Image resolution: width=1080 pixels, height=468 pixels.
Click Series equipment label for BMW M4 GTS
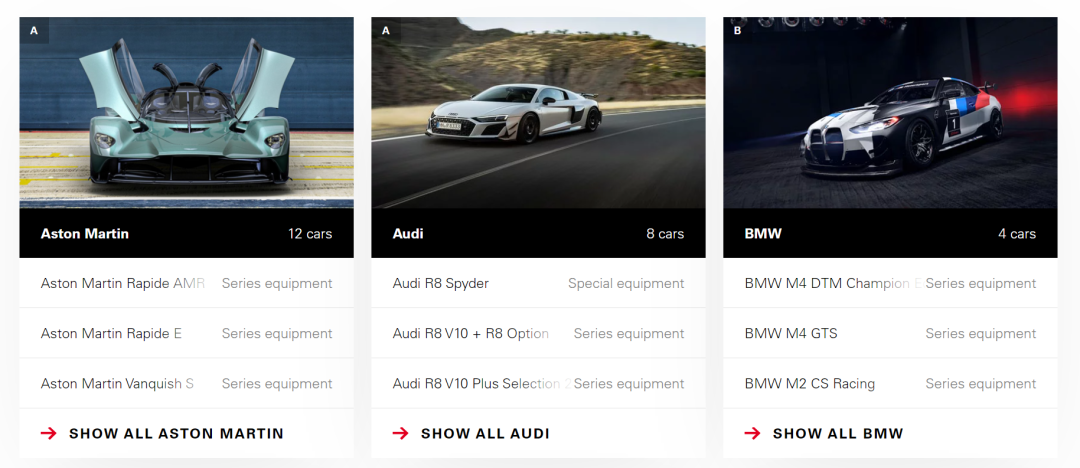pyautogui.click(x=981, y=334)
